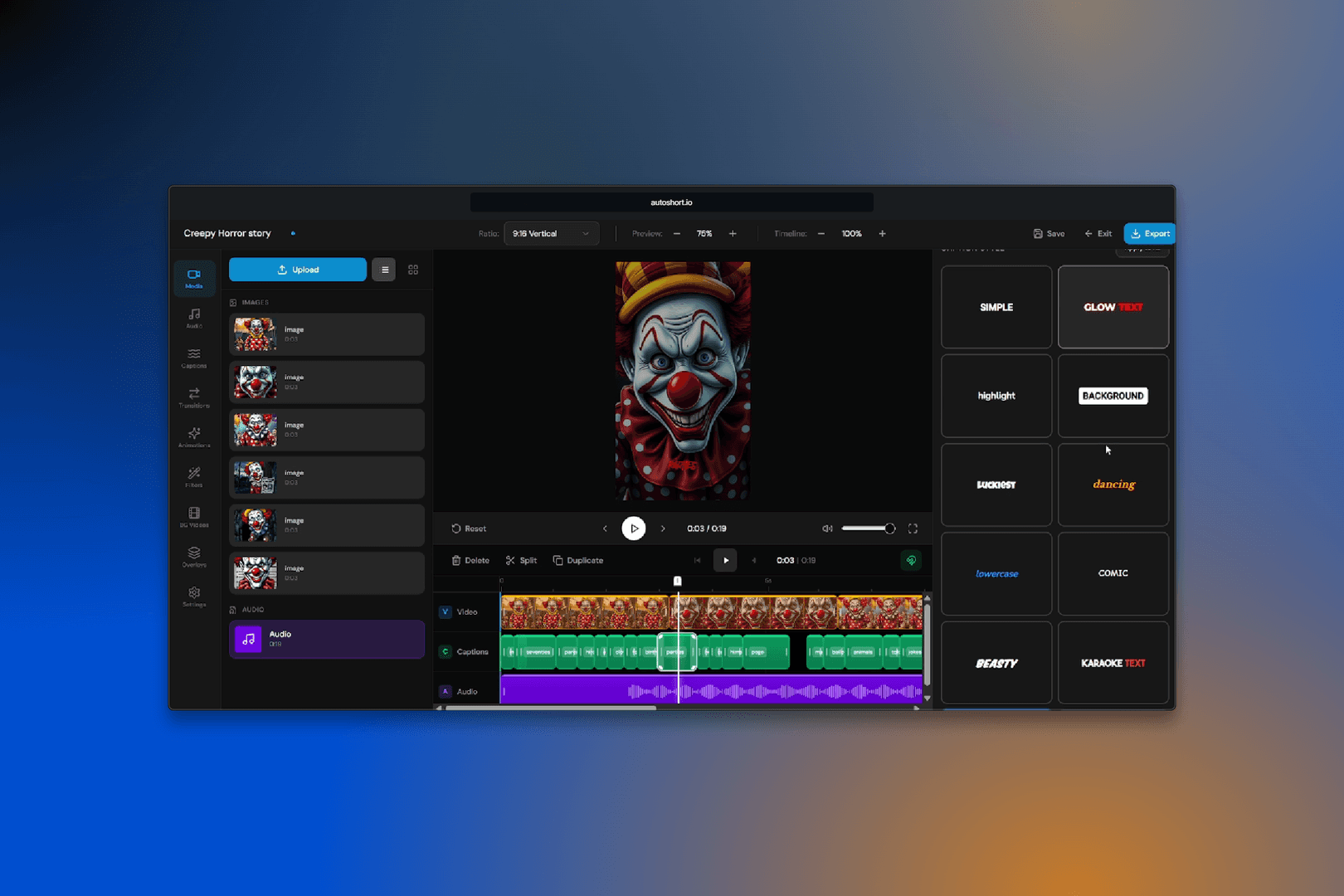Switch to the Audio sidebar tab
Screen dimensions: 1344x896
(194, 318)
